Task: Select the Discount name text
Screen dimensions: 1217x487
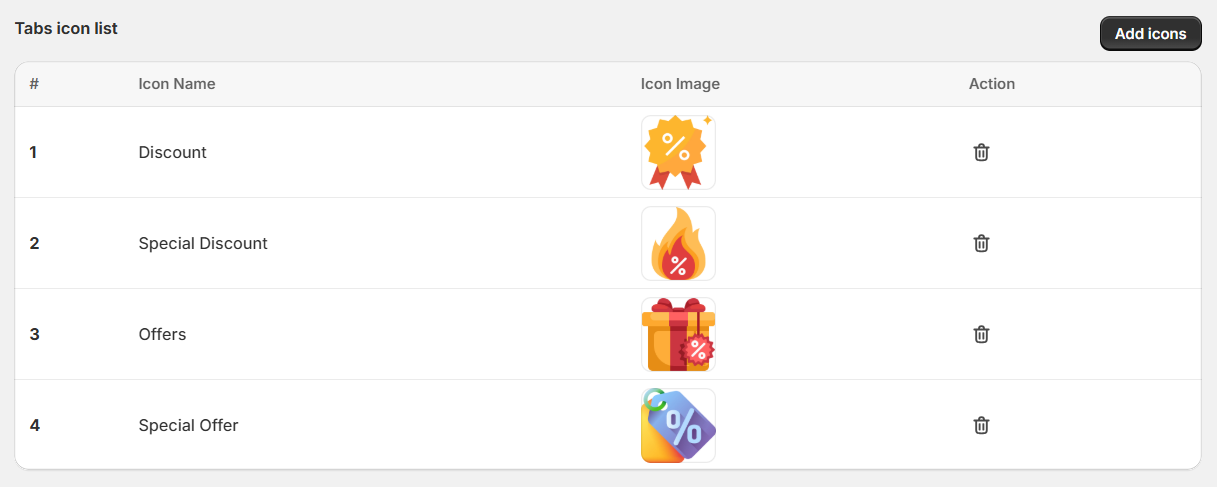Action: (x=172, y=152)
